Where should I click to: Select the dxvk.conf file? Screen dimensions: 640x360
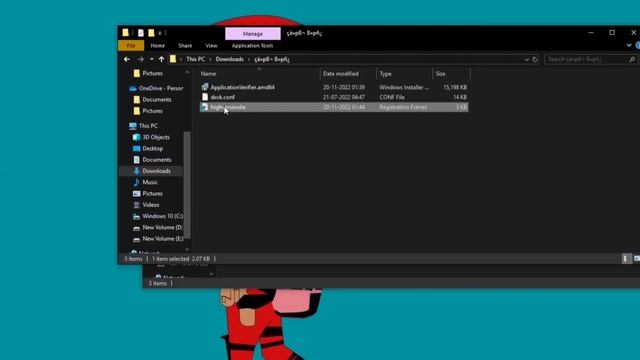coord(222,97)
